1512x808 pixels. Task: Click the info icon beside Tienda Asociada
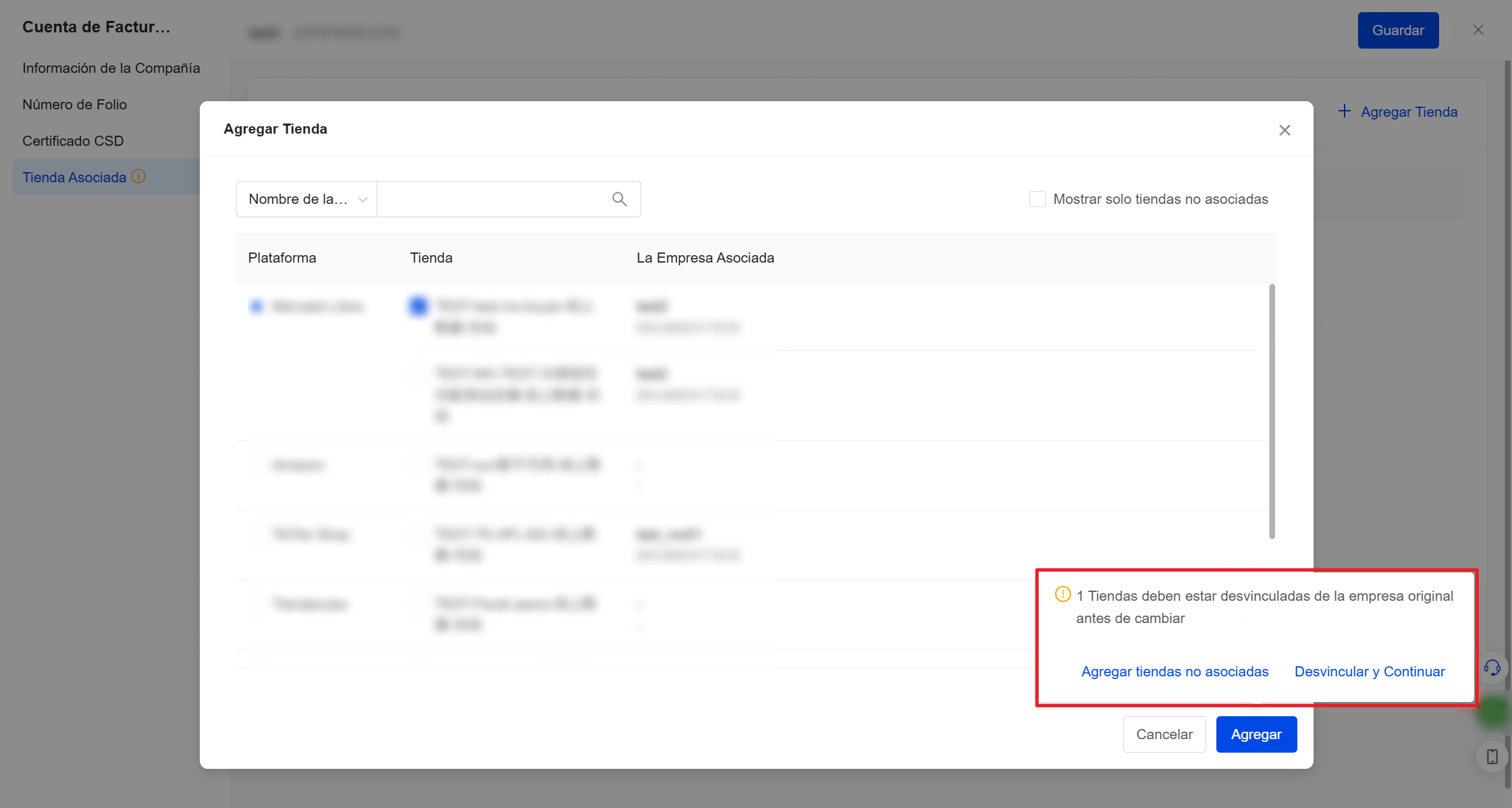(139, 177)
